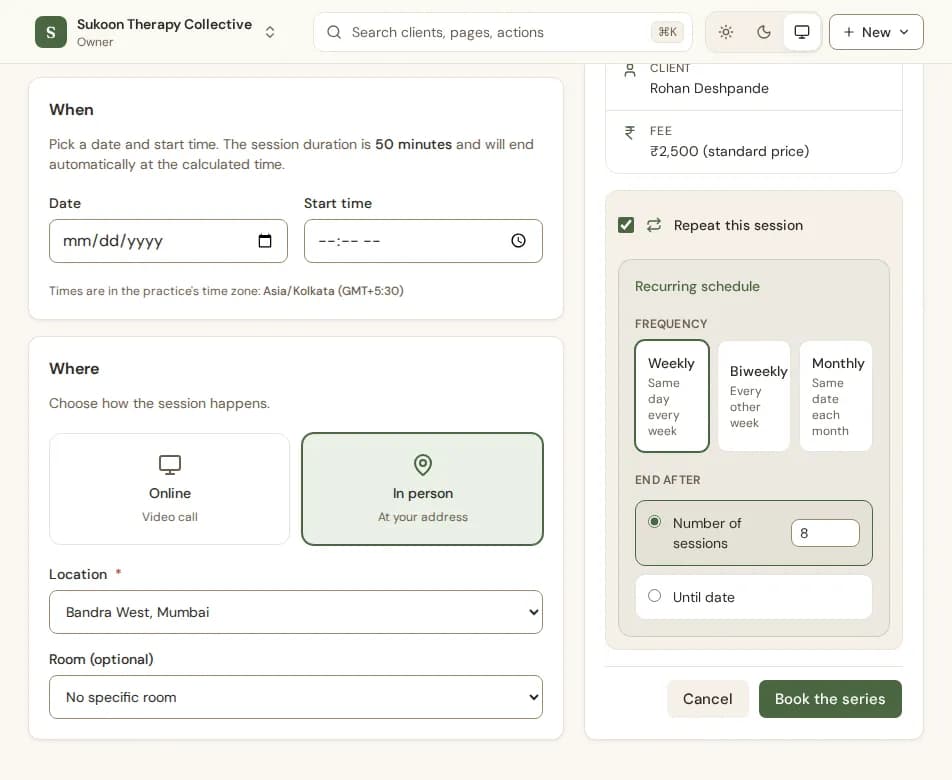This screenshot has width=952, height=780.
Task: Click the Start time field
Action: (x=423, y=241)
